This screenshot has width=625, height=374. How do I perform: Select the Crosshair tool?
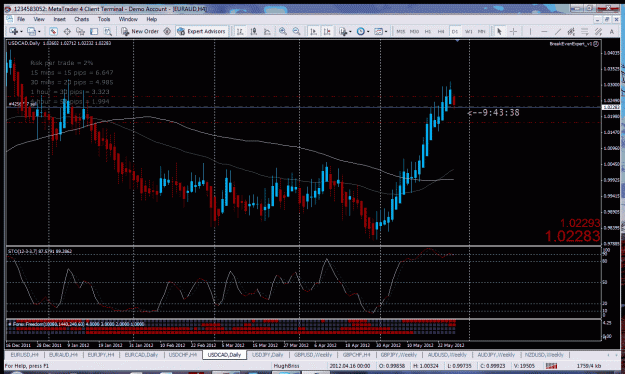(x=513, y=31)
